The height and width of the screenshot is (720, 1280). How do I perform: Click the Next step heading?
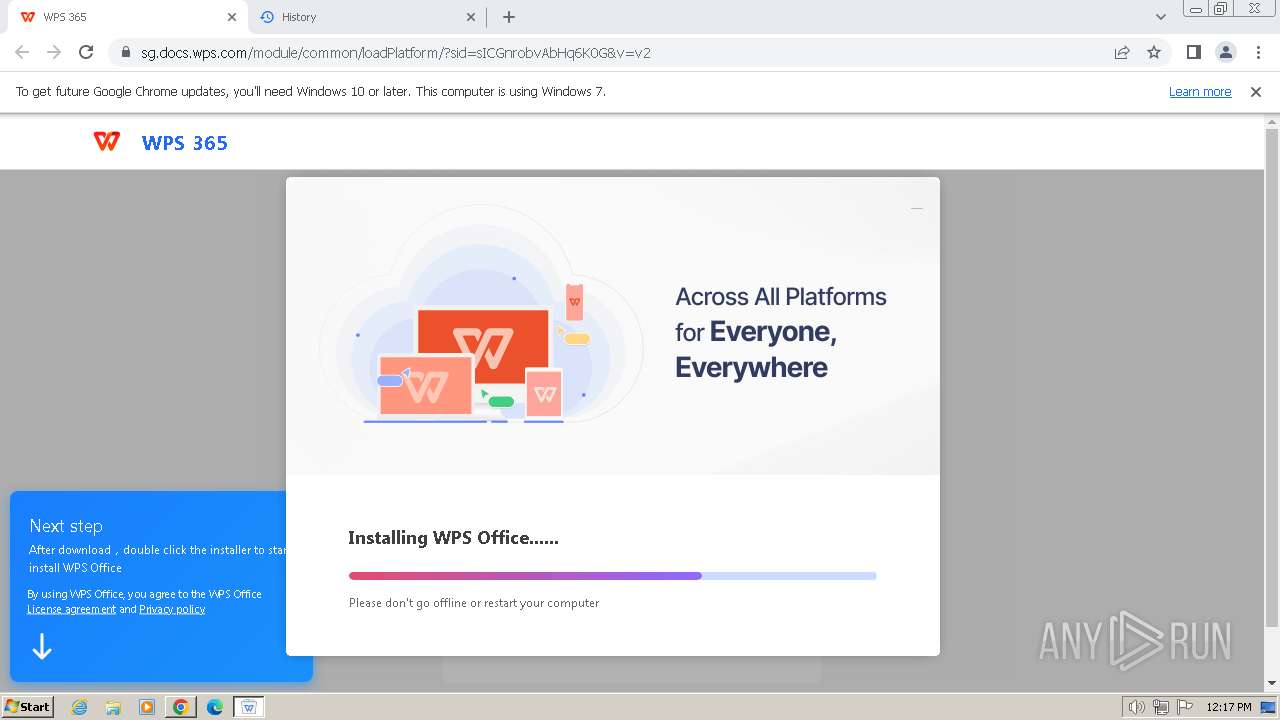[x=66, y=526]
